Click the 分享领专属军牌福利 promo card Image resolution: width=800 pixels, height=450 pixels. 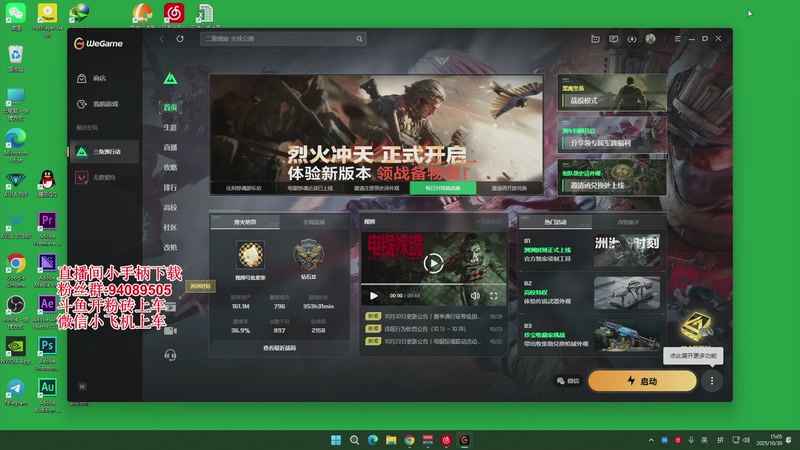[x=612, y=135]
